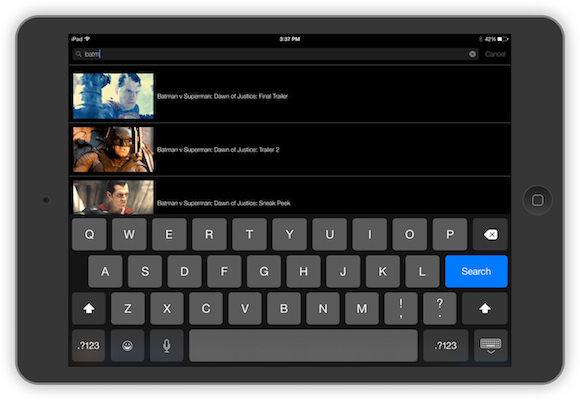Tap the C key

(206, 308)
